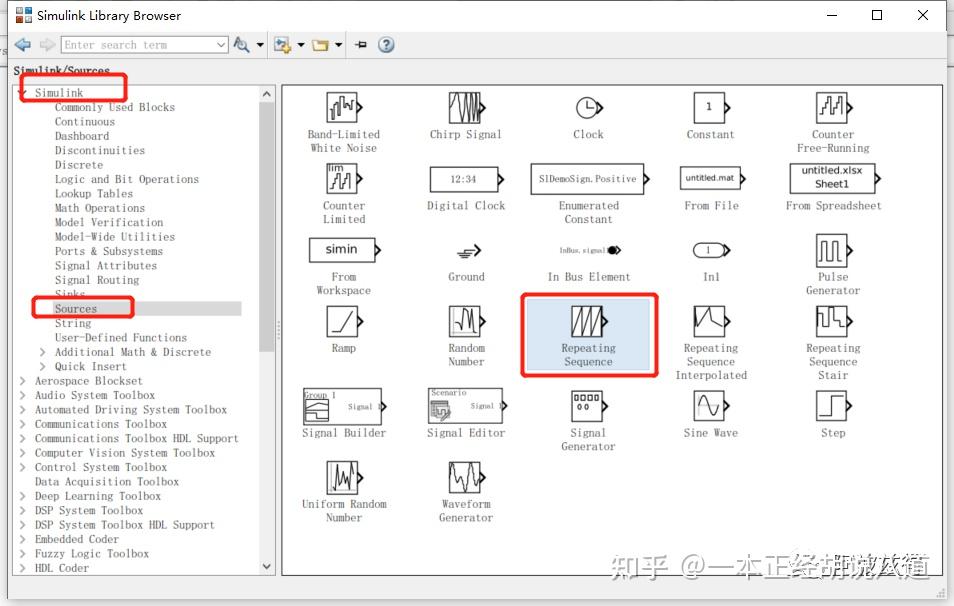Select the Counter Limited block
Viewport: 954px width, 606px height.
pyautogui.click(x=344, y=179)
